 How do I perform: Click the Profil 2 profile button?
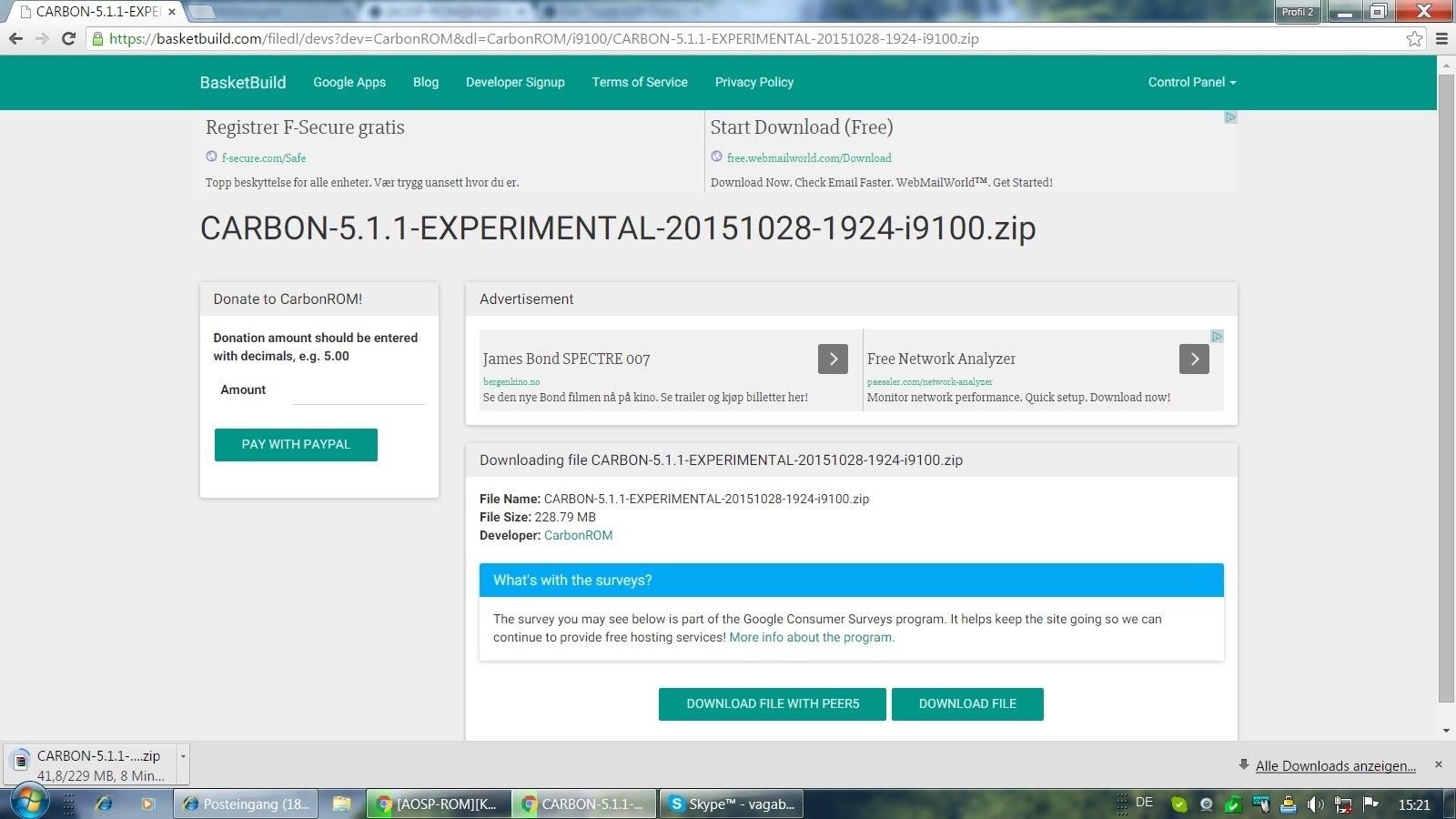(x=1298, y=12)
